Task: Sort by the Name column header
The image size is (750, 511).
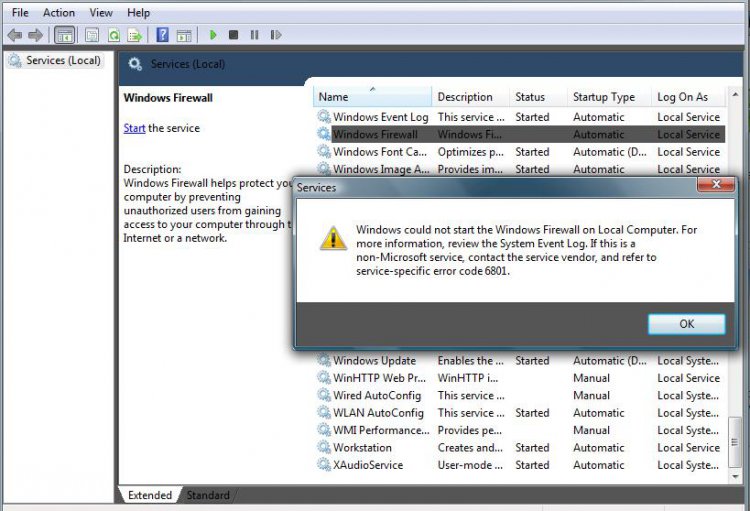Action: point(373,97)
